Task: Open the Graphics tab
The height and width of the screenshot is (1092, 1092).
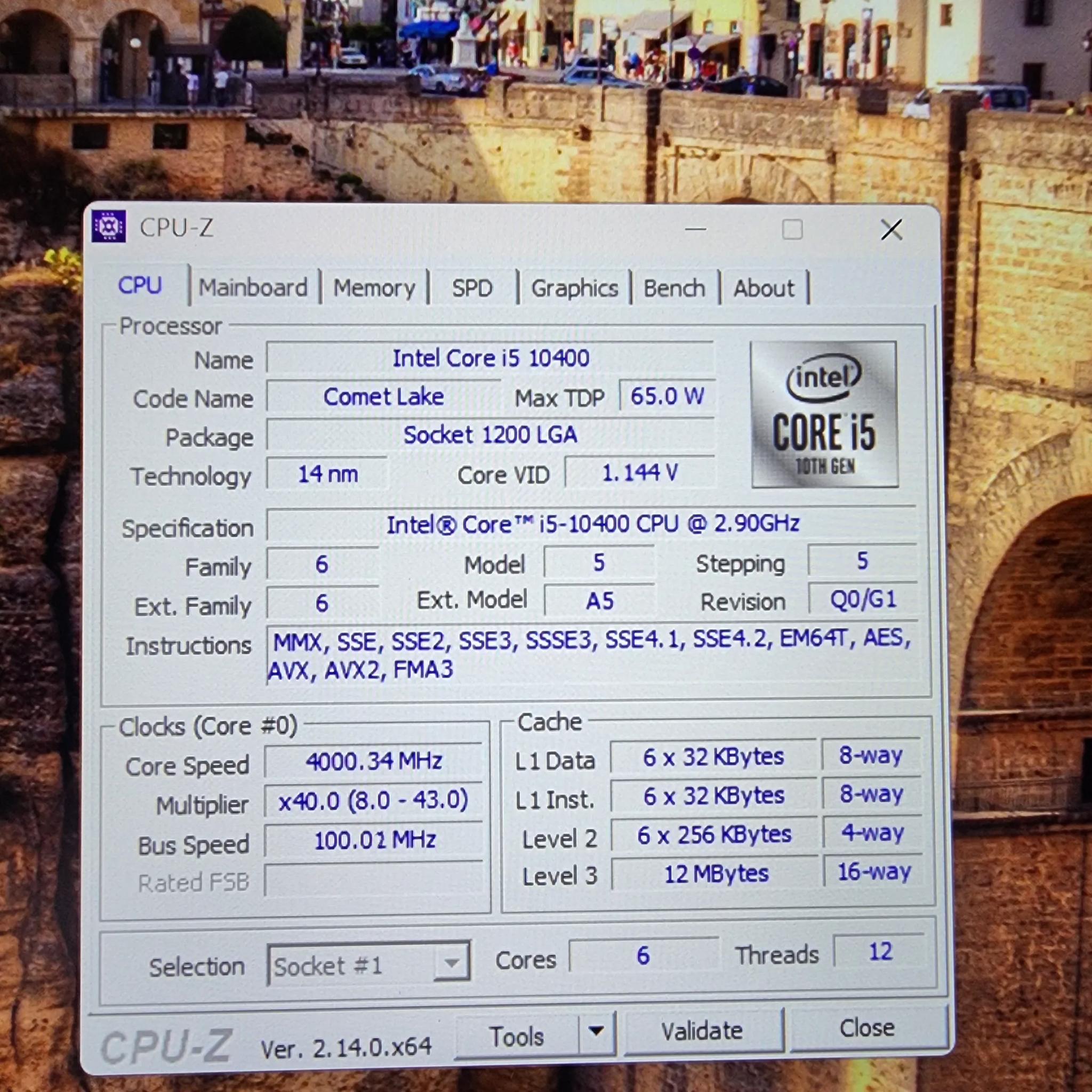Action: (x=574, y=288)
